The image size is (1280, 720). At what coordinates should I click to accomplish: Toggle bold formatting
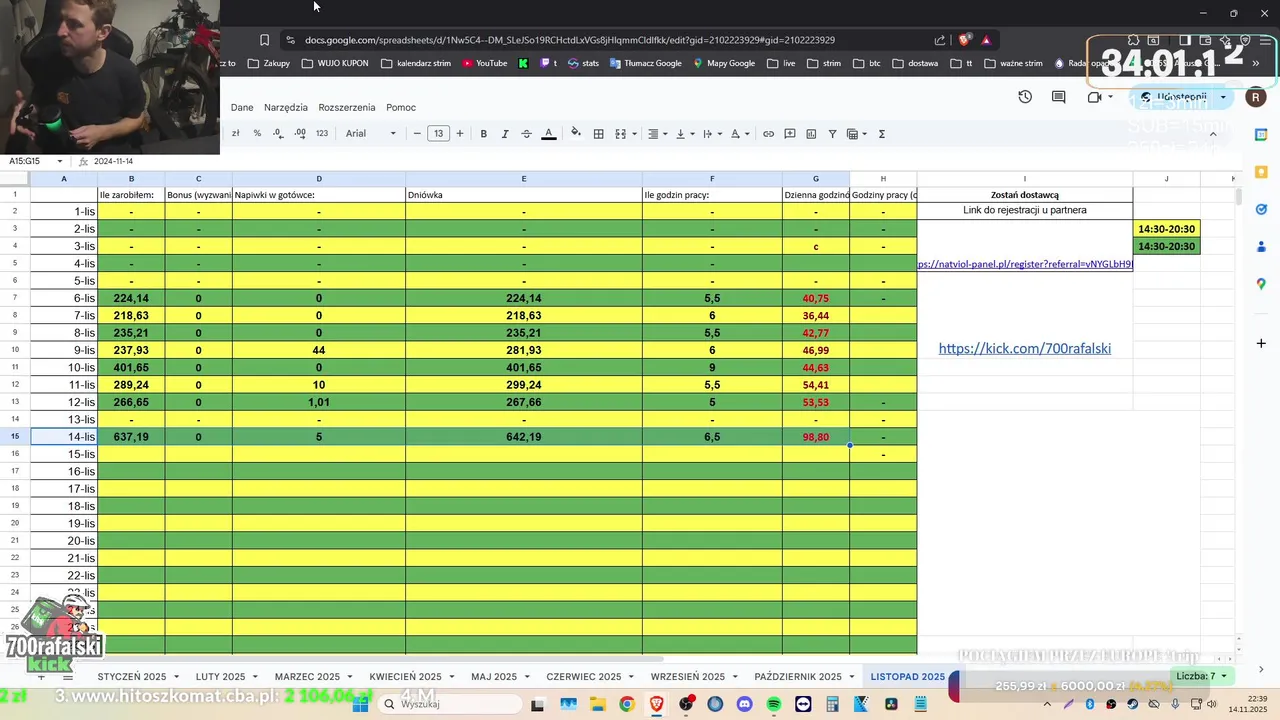(484, 133)
